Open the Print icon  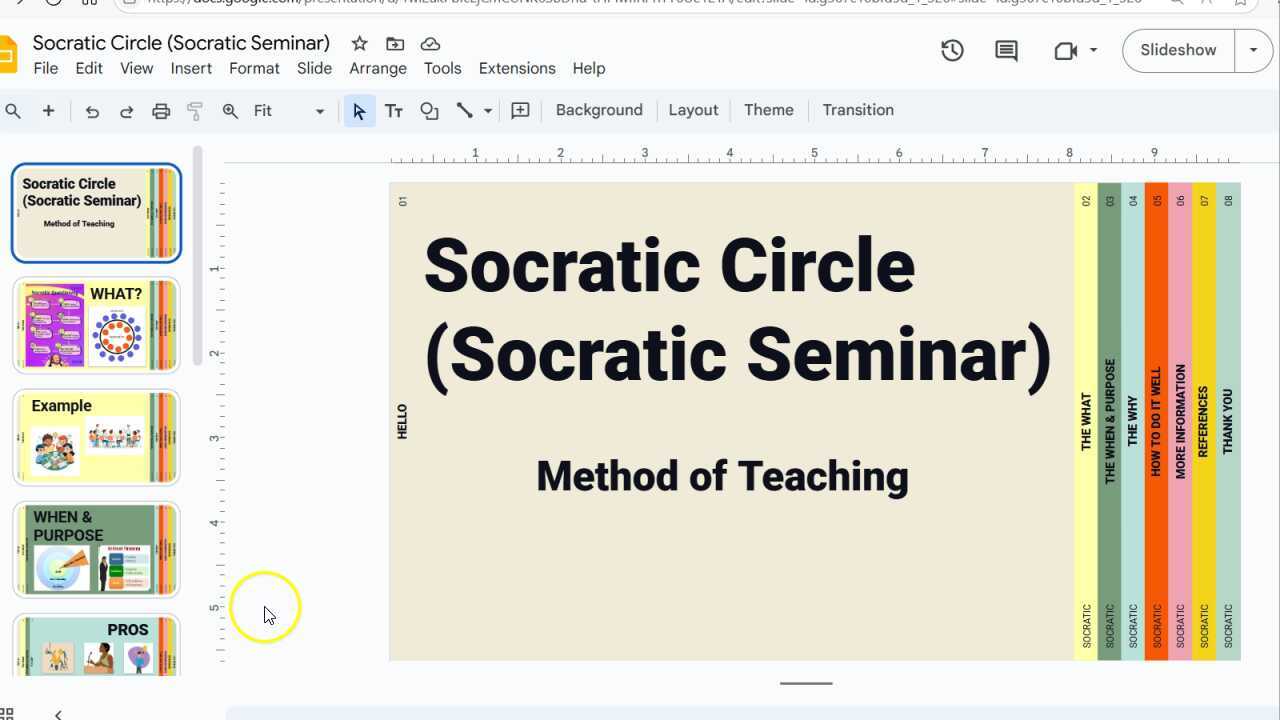point(161,111)
